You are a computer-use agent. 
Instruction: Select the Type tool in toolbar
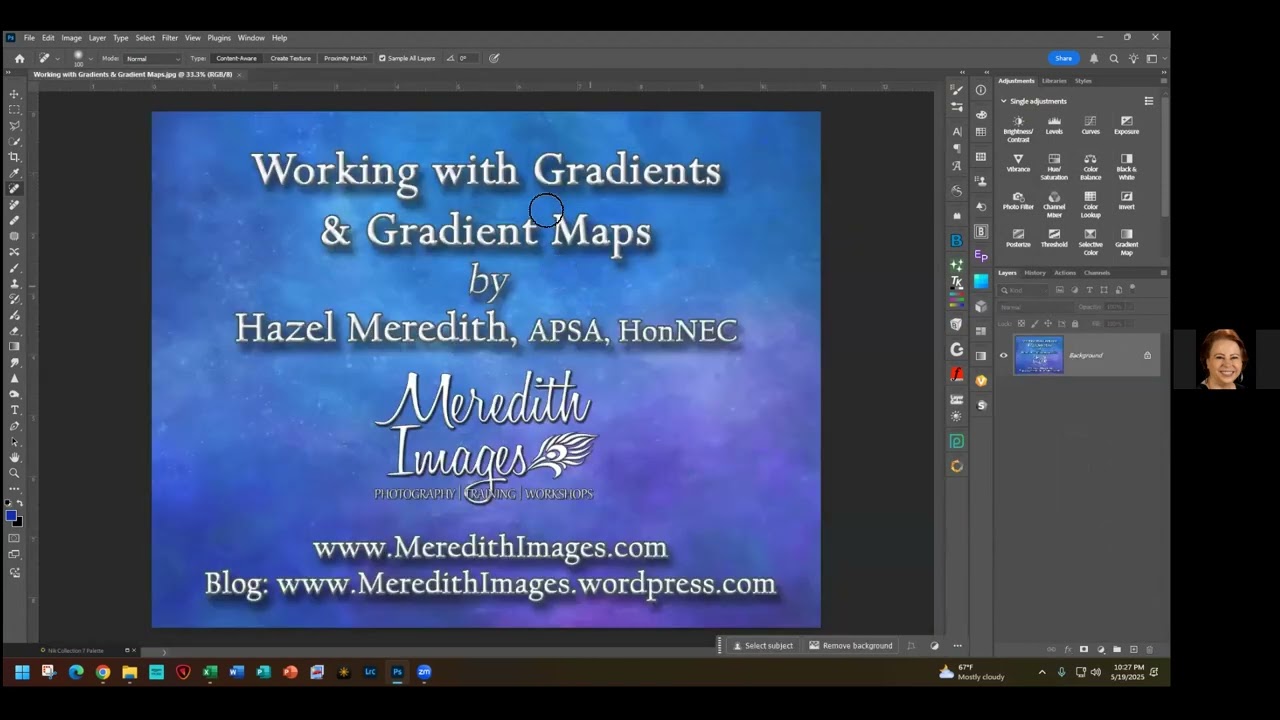coord(14,410)
